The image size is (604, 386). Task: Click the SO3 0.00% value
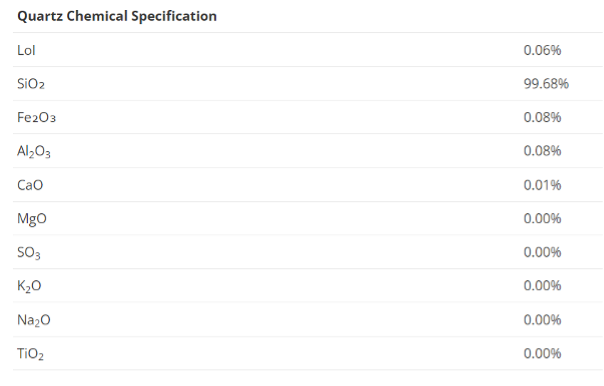click(542, 252)
